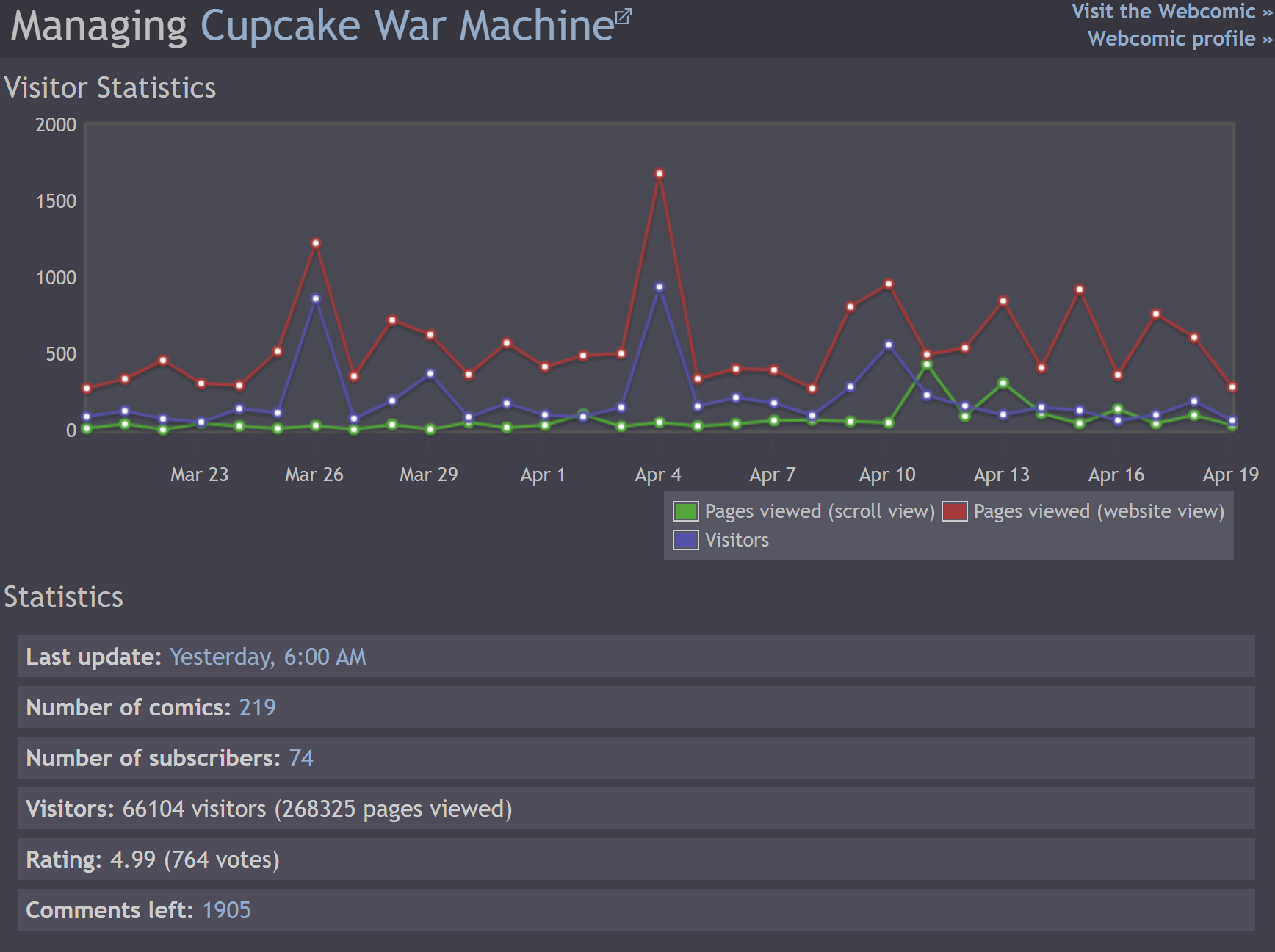Viewport: 1275px width, 952px height.
Task: Toggle the Pages viewed (website view) legend label
Action: point(1098,511)
